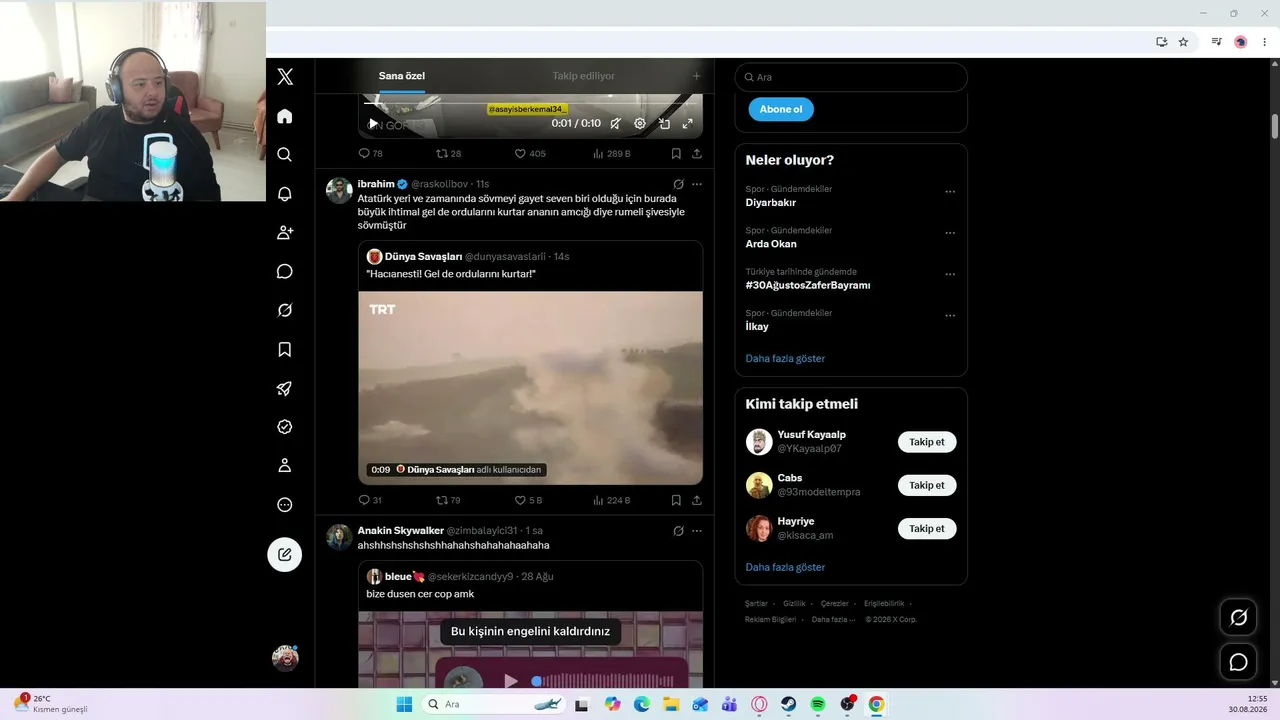Open the More circle menu in the sidebar

(285, 505)
